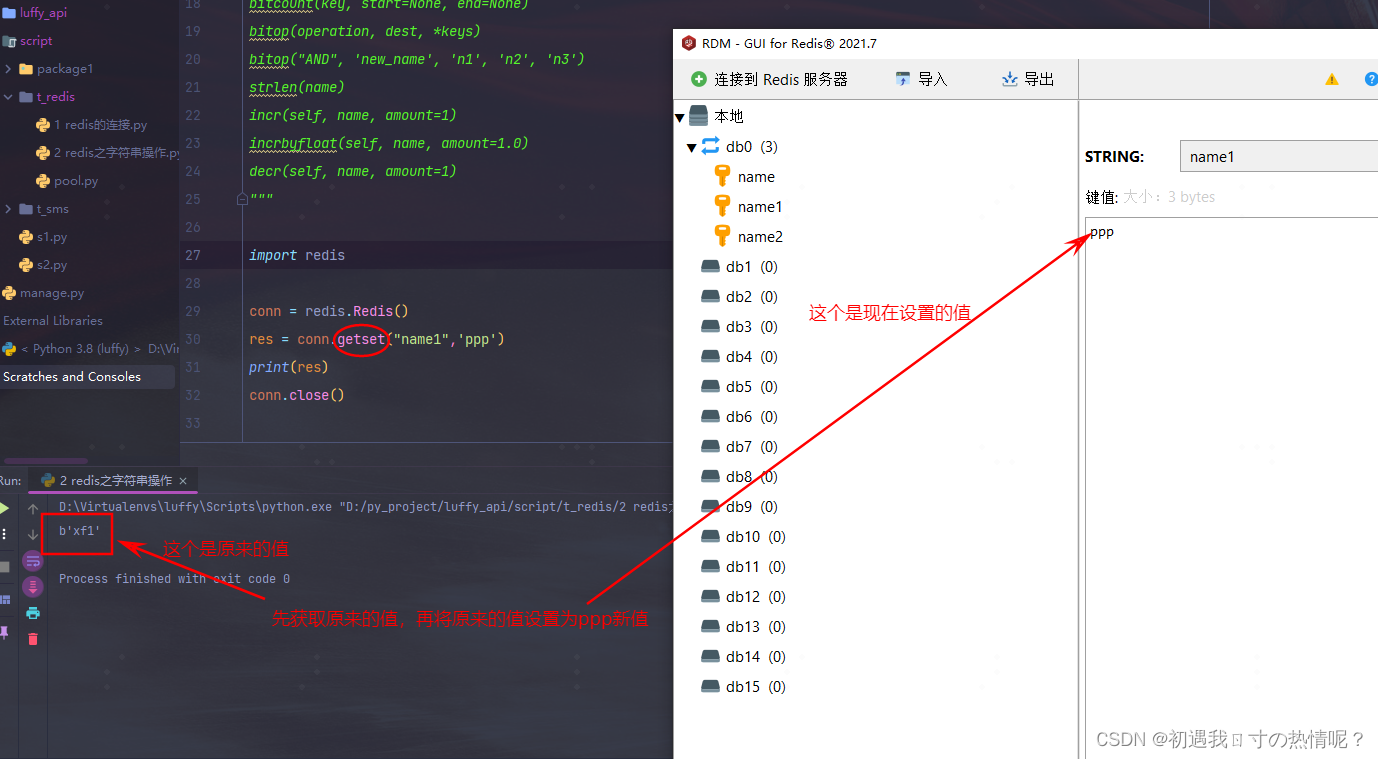Click the STRING key name field 'name1'
Image resolution: width=1378 pixels, height=759 pixels.
1279,157
